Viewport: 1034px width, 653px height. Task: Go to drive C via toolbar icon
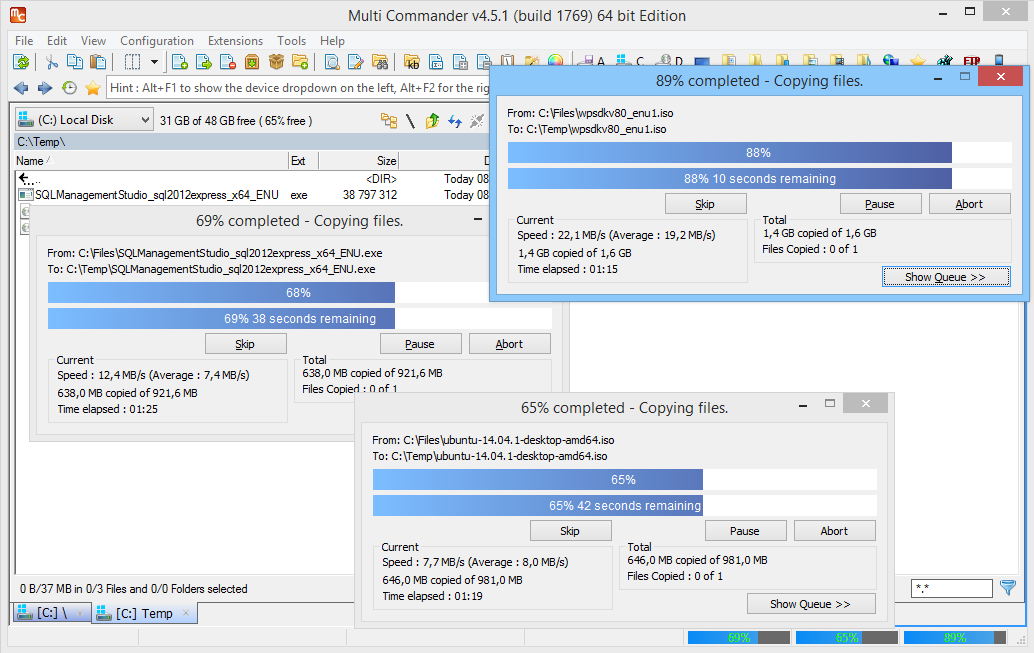(x=630, y=61)
